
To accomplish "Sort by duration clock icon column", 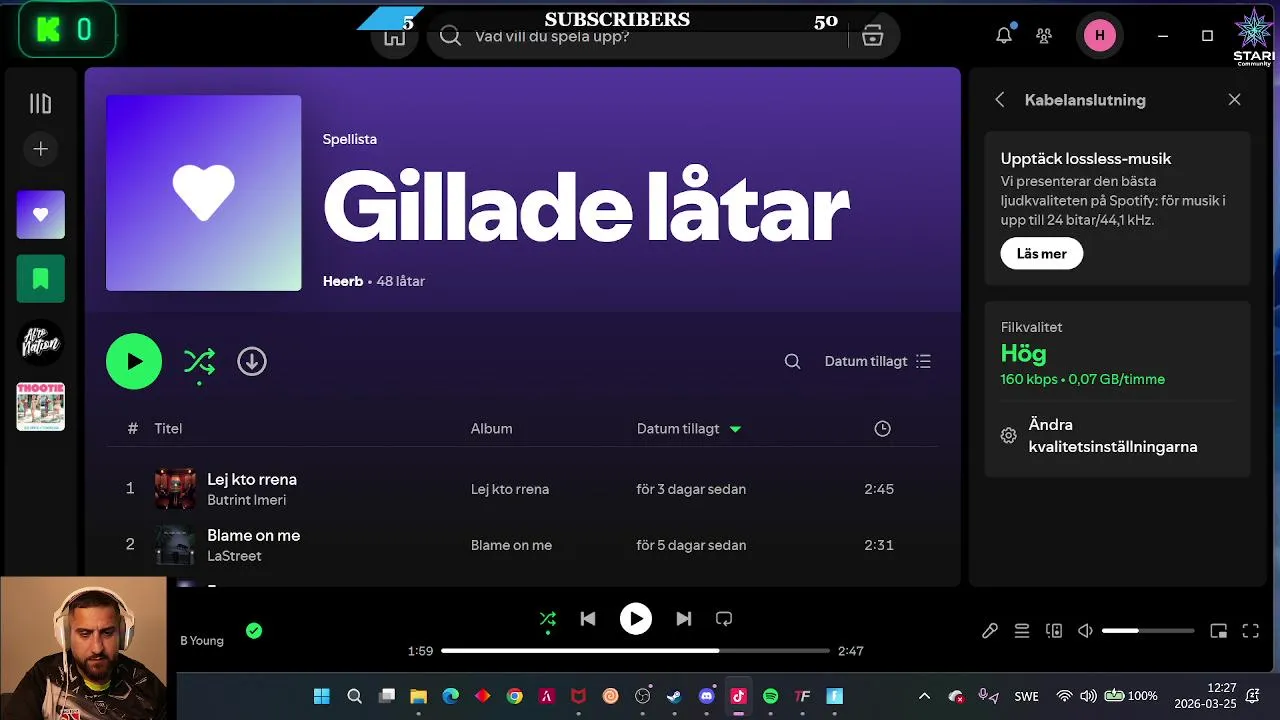I will [x=882, y=428].
